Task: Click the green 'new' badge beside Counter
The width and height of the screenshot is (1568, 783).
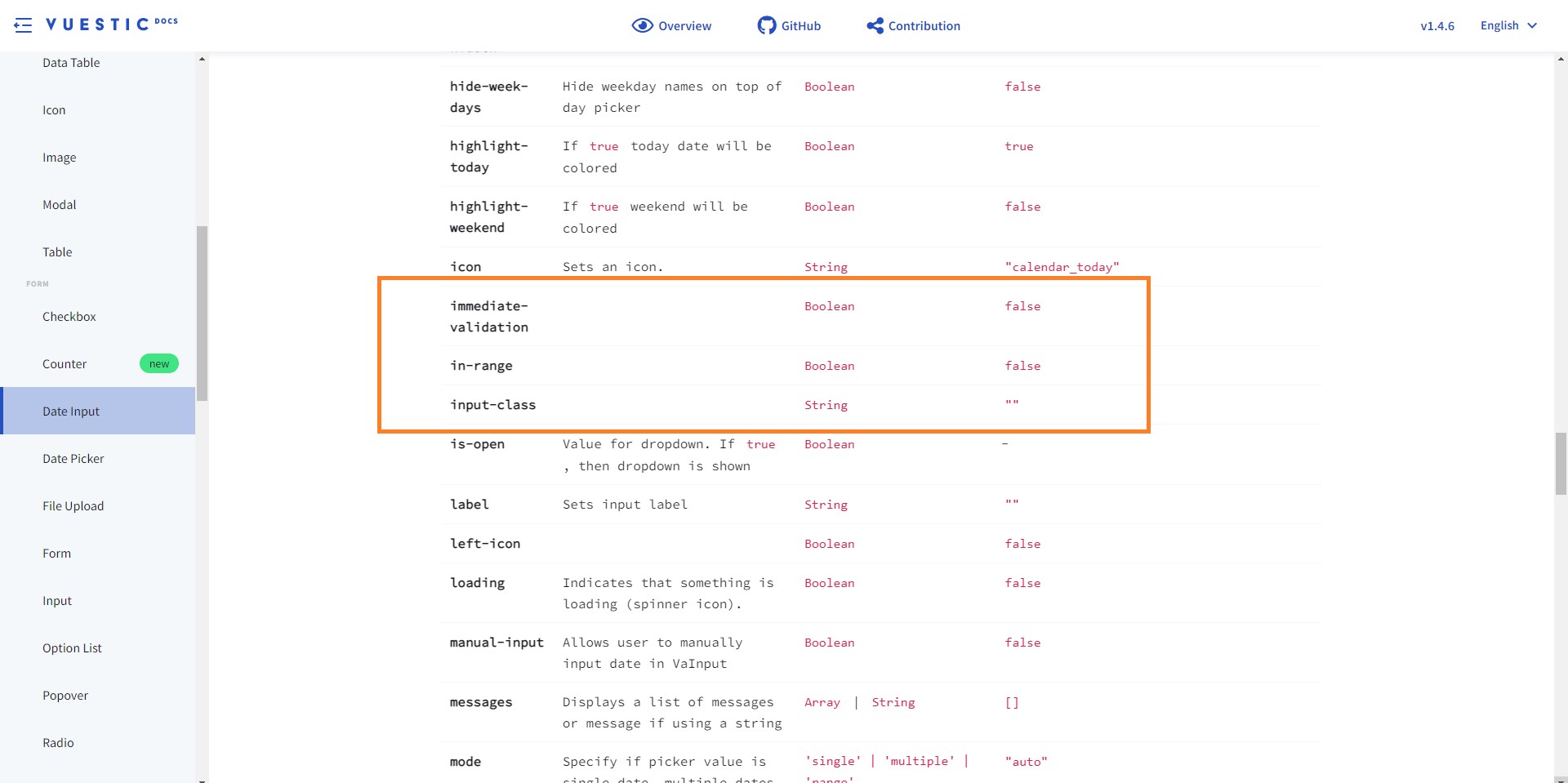Action: click(158, 363)
